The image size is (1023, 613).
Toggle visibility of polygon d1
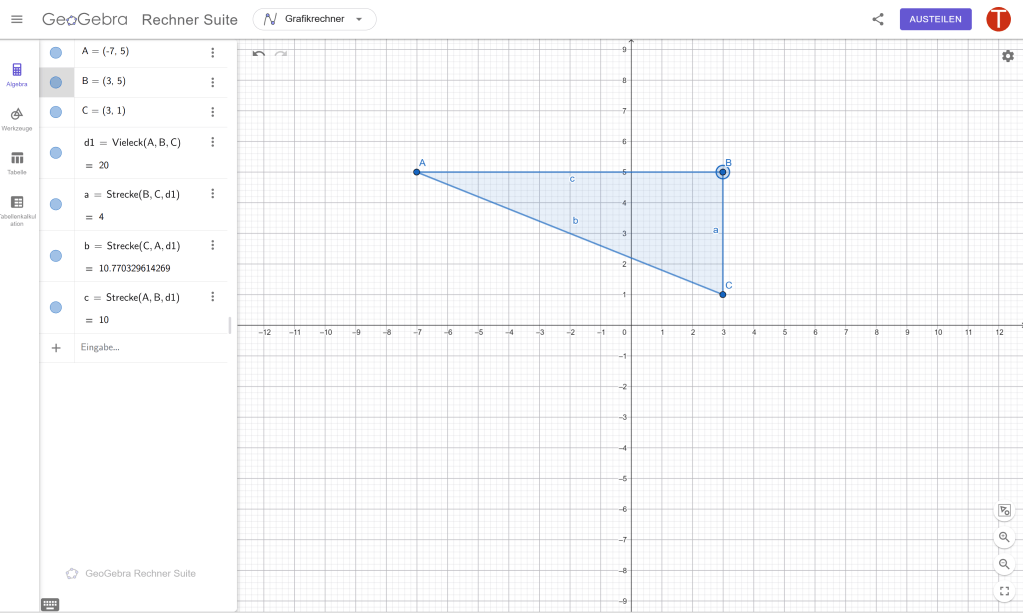(x=56, y=153)
